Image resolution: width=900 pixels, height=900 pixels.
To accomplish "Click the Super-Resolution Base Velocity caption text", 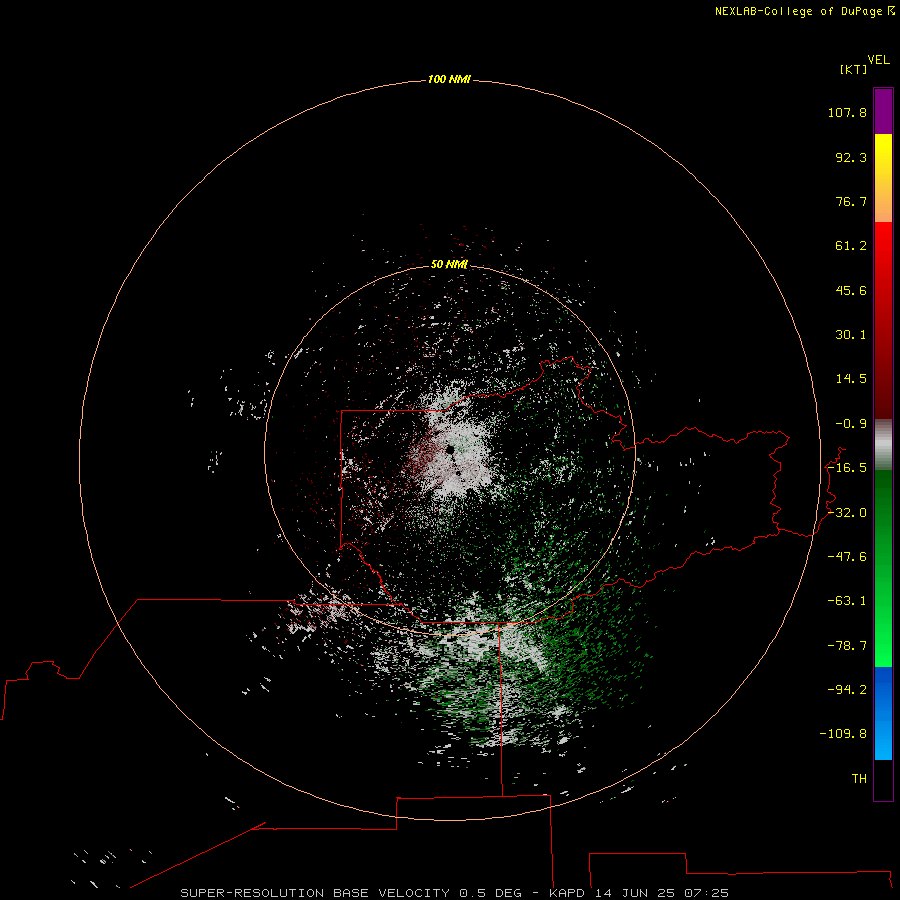I will [455, 893].
